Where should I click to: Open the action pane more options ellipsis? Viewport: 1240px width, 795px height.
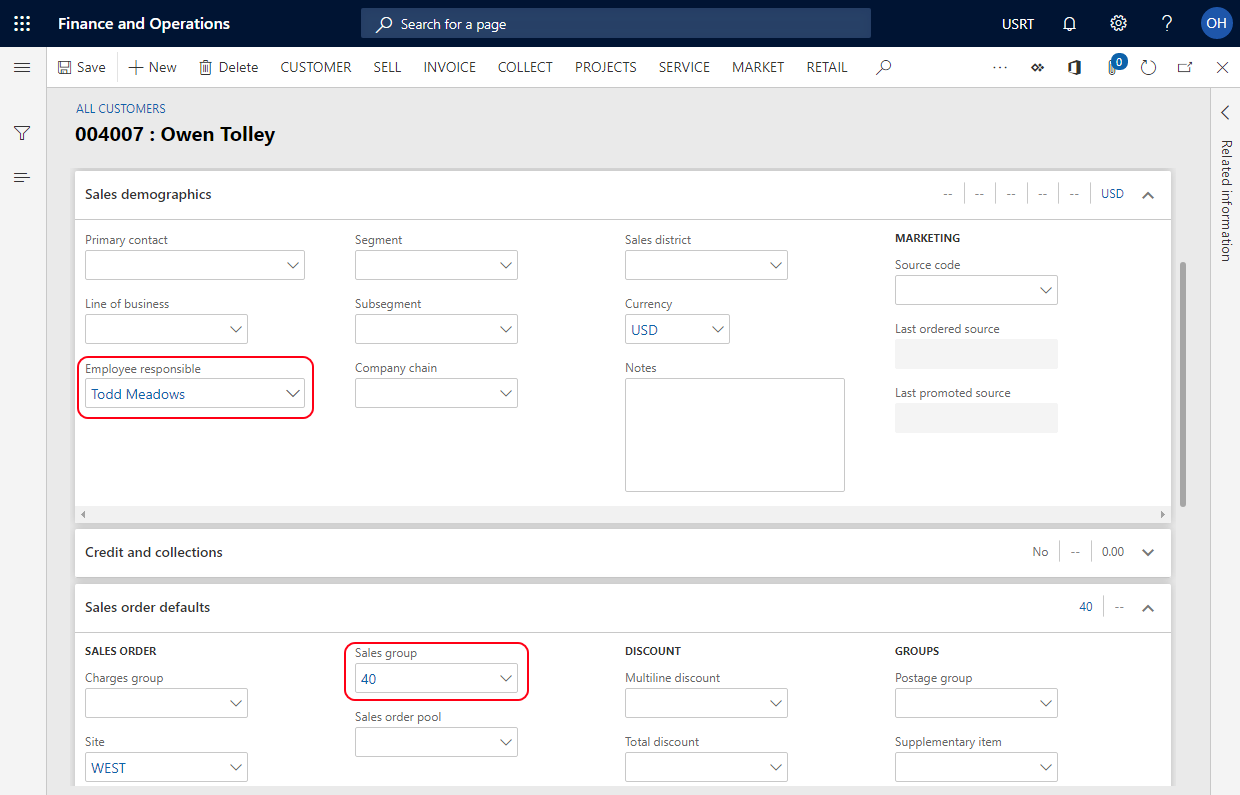[1000, 67]
